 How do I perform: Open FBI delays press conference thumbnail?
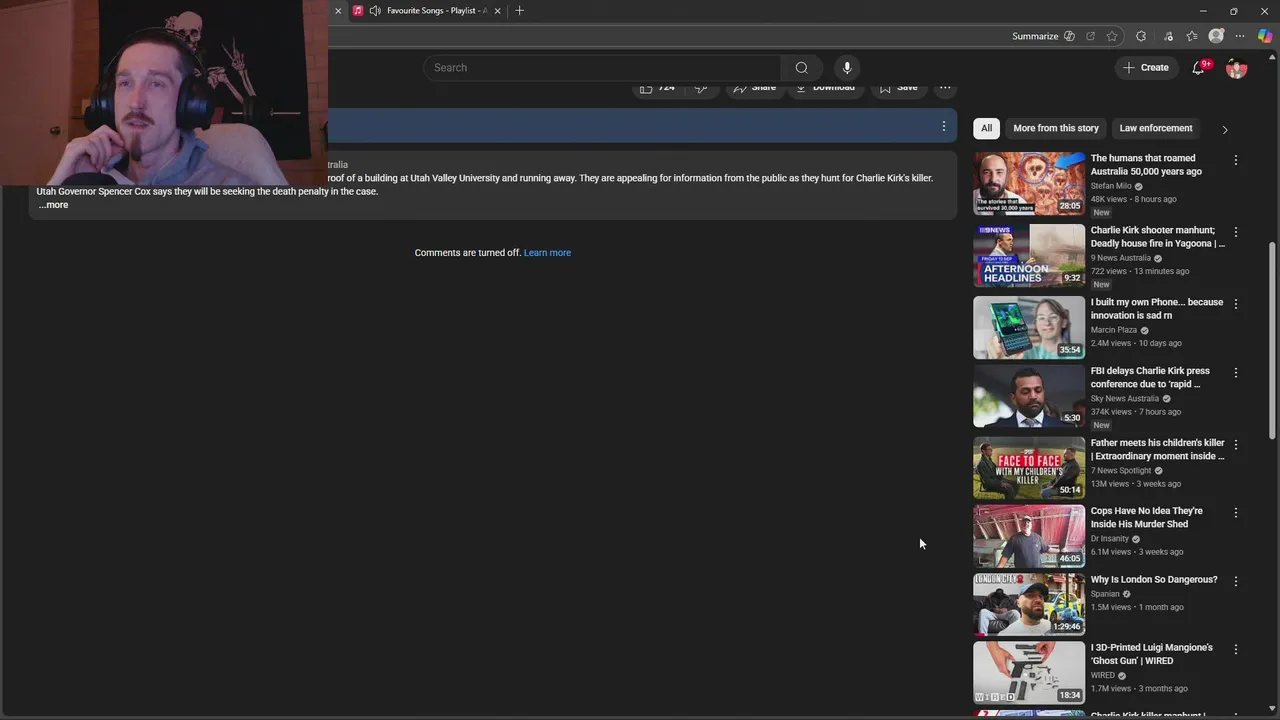click(x=1029, y=397)
